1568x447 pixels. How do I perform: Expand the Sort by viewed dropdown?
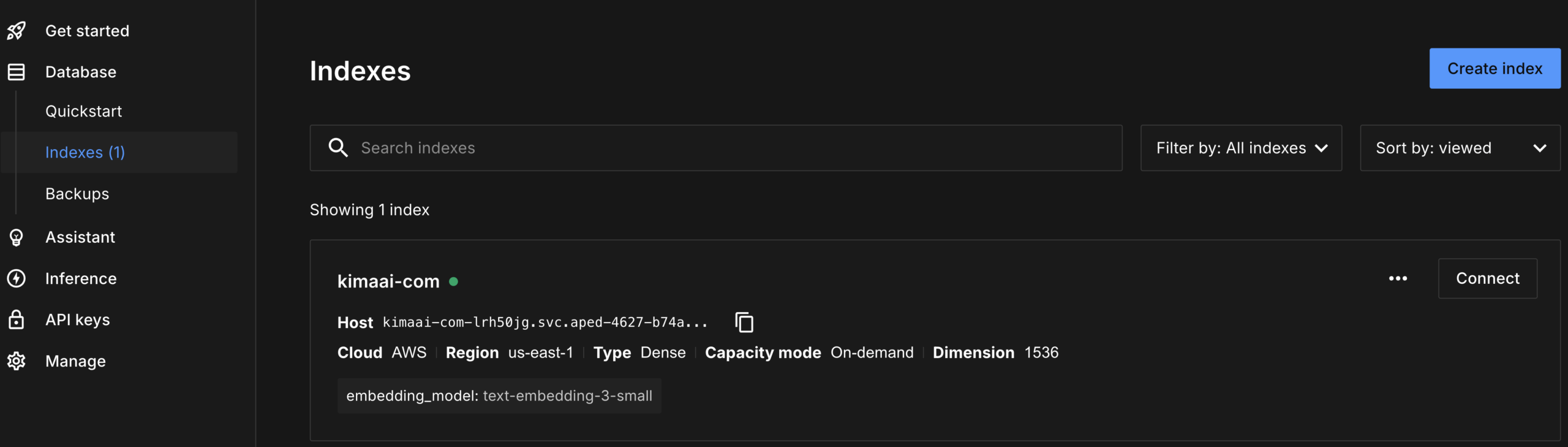click(x=1460, y=148)
